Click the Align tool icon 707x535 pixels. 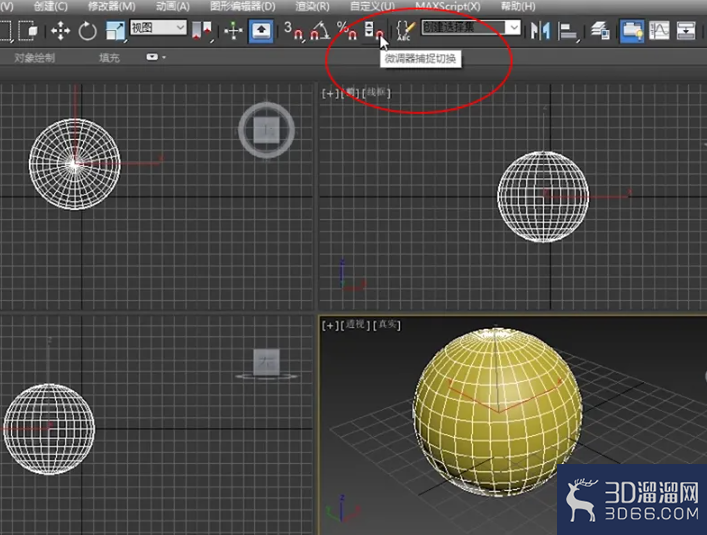click(x=568, y=32)
